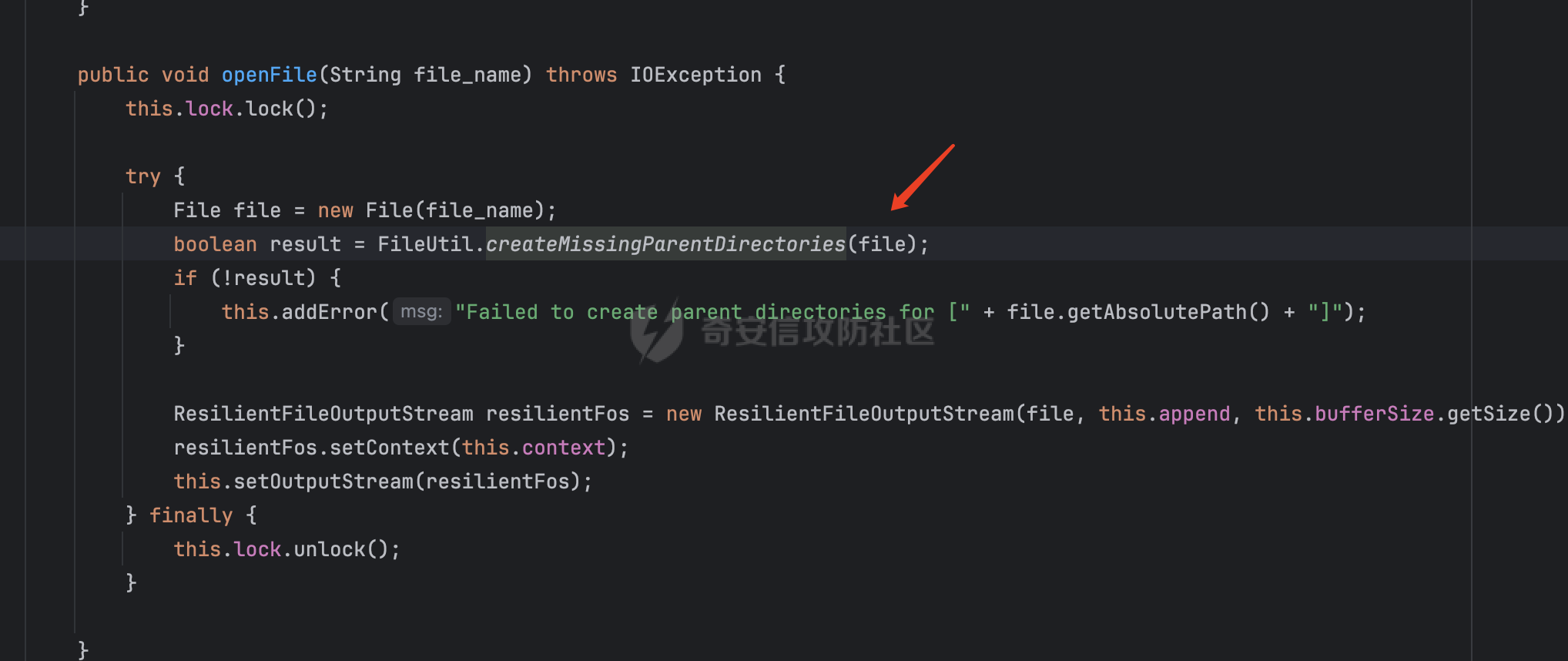Screen dimensions: 1568x661
Task: Click the addError method call
Action: click(329, 312)
